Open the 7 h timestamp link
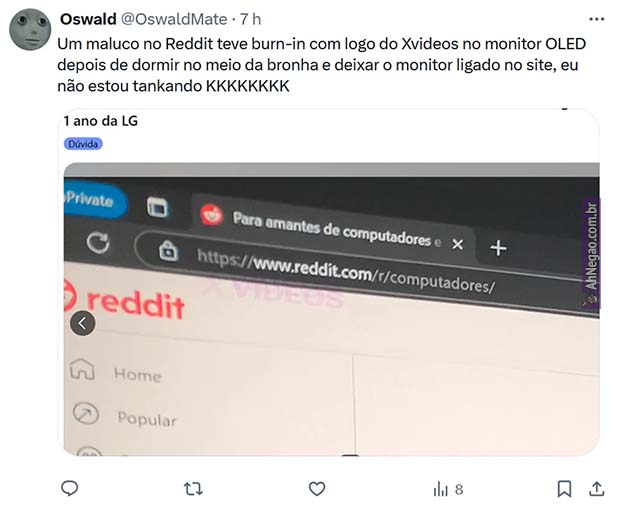 [251, 19]
